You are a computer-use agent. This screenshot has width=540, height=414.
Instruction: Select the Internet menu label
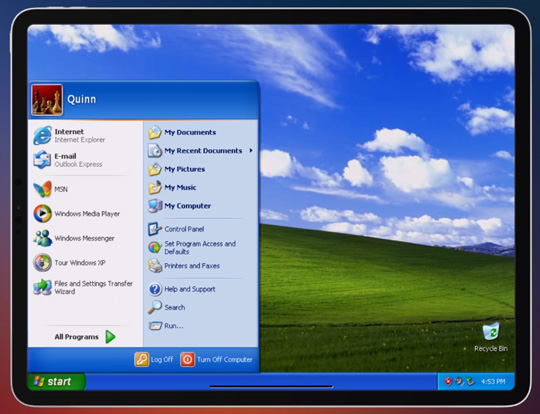point(69,132)
